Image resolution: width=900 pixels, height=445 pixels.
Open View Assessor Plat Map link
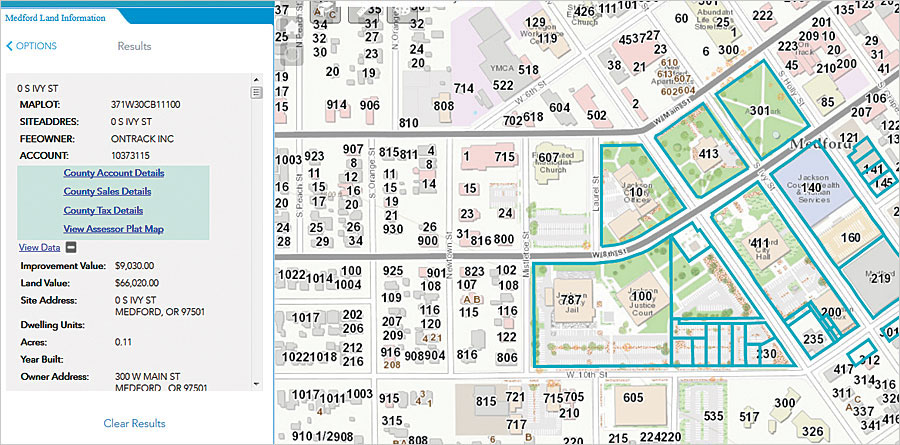(114, 229)
